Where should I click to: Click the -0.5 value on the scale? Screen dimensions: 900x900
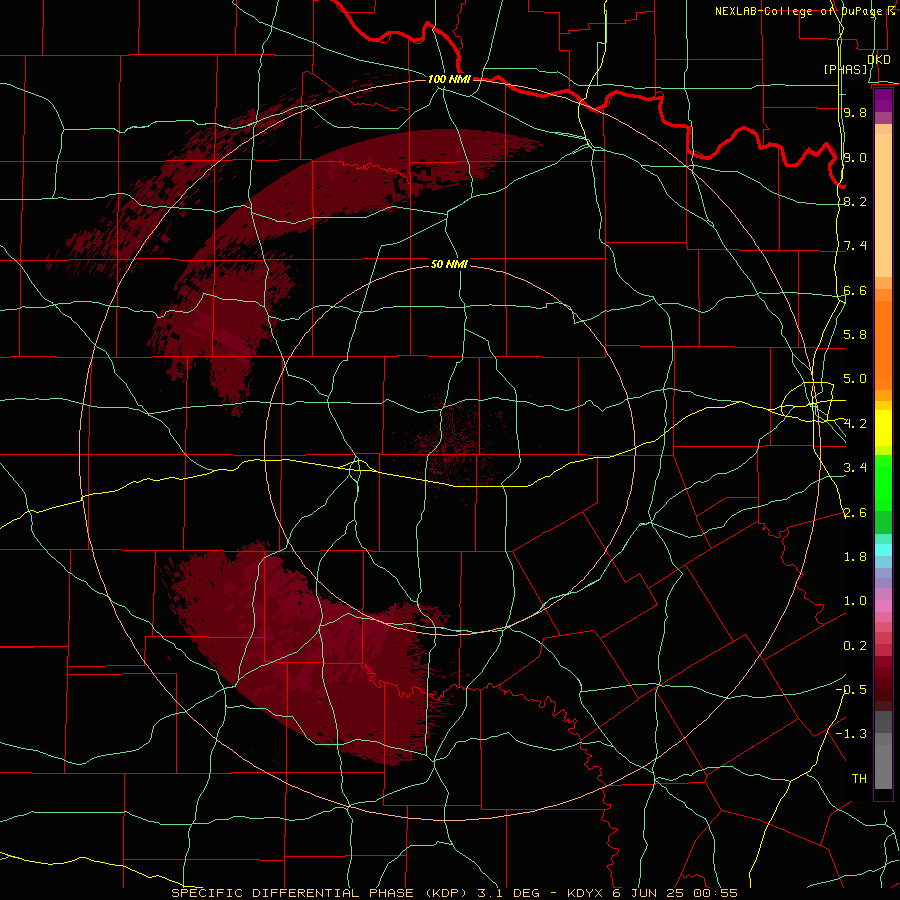pyautogui.click(x=851, y=690)
